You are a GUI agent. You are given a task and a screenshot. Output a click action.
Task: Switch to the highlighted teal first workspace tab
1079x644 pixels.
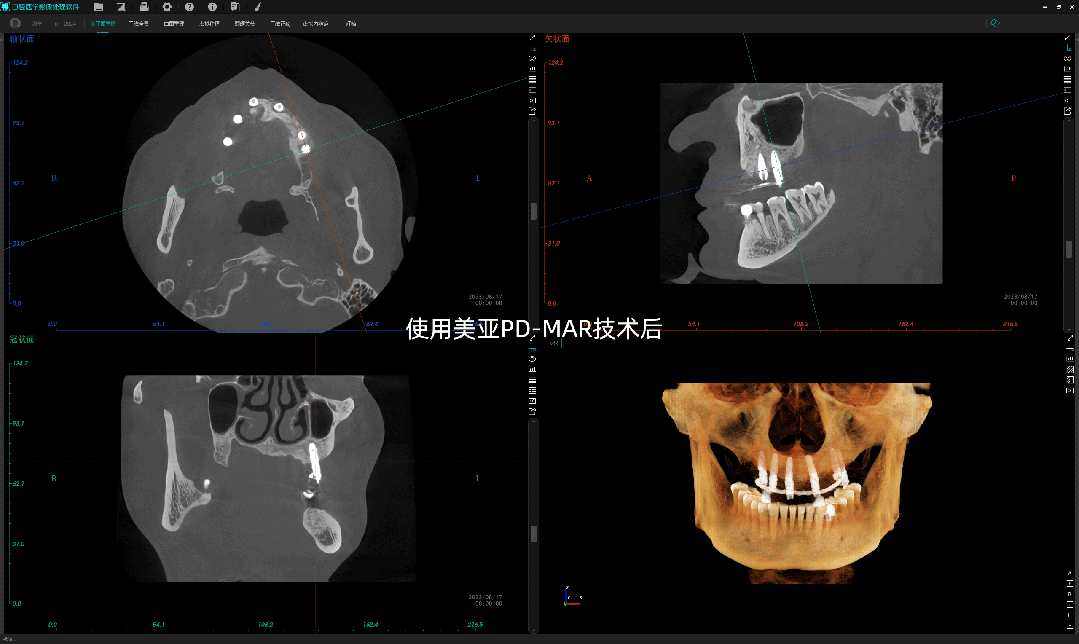pyautogui.click(x=103, y=22)
